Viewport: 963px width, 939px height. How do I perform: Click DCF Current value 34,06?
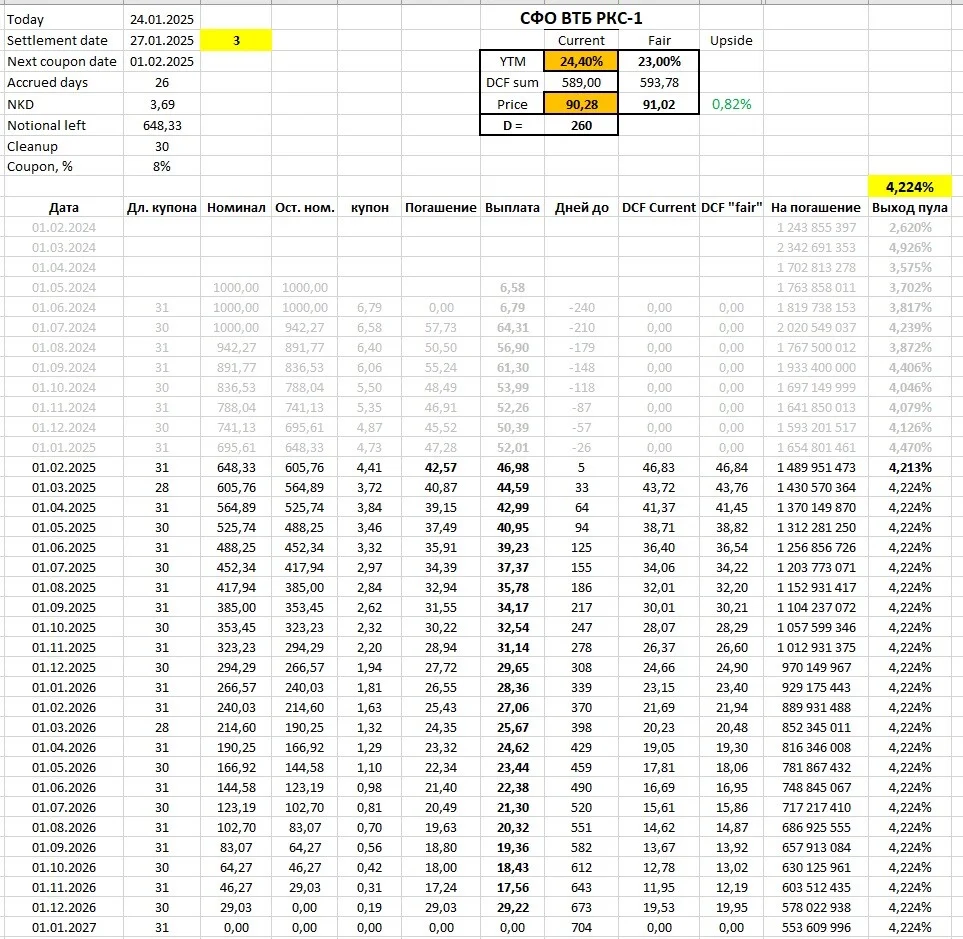pyautogui.click(x=659, y=567)
